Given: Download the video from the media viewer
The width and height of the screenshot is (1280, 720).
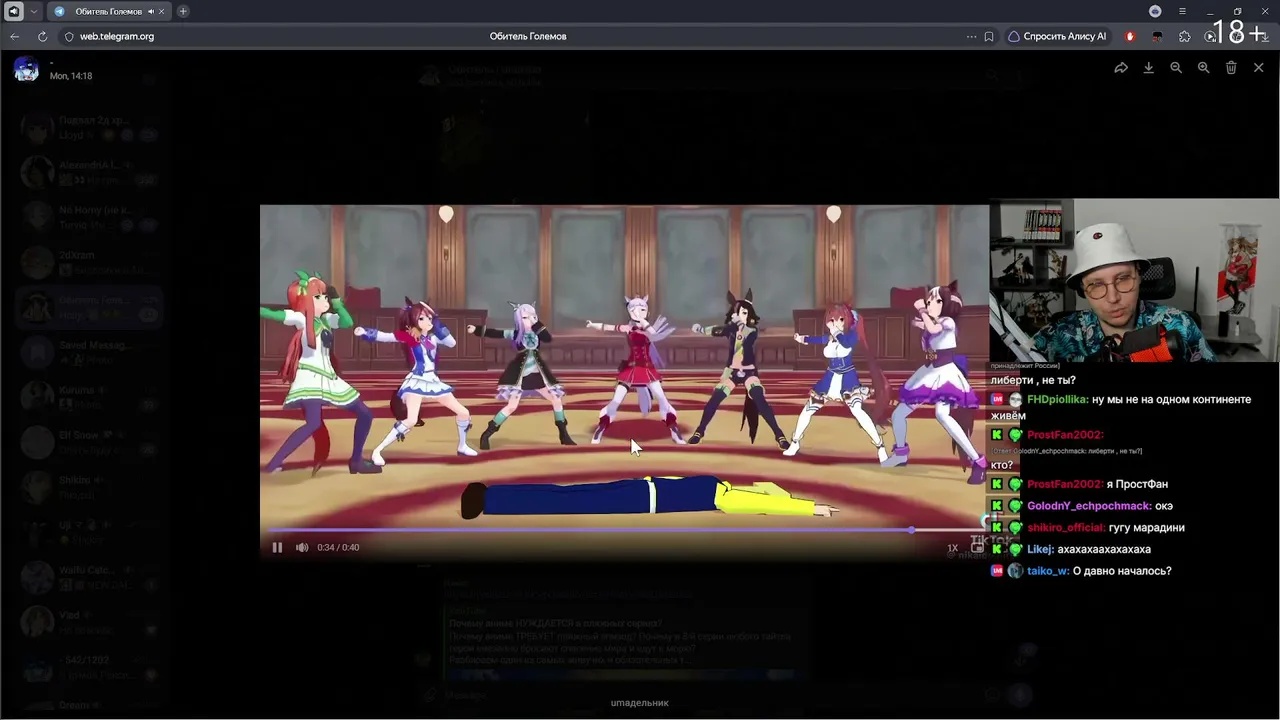Looking at the screenshot, I should 1148,68.
